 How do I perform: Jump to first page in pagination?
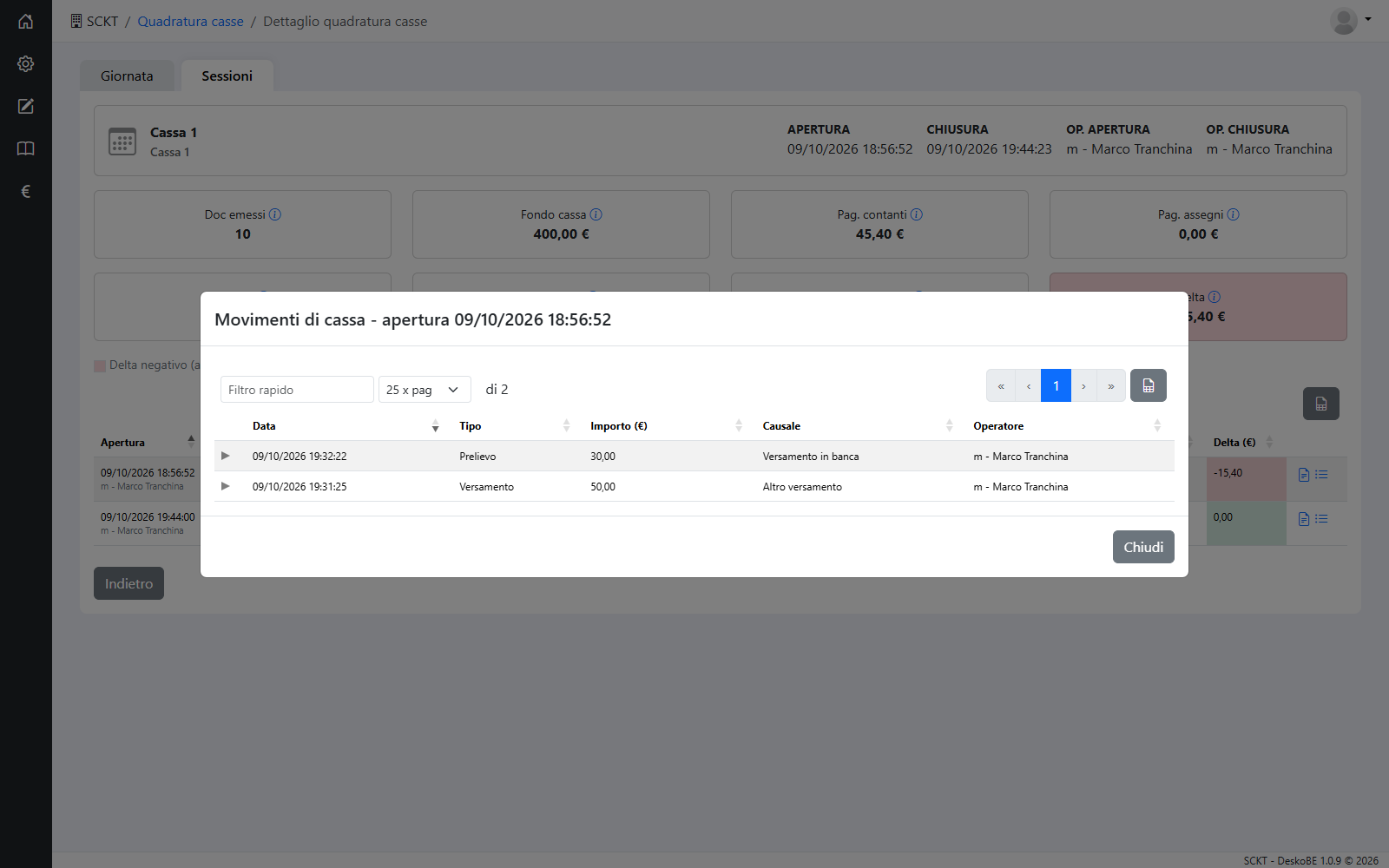1001,385
